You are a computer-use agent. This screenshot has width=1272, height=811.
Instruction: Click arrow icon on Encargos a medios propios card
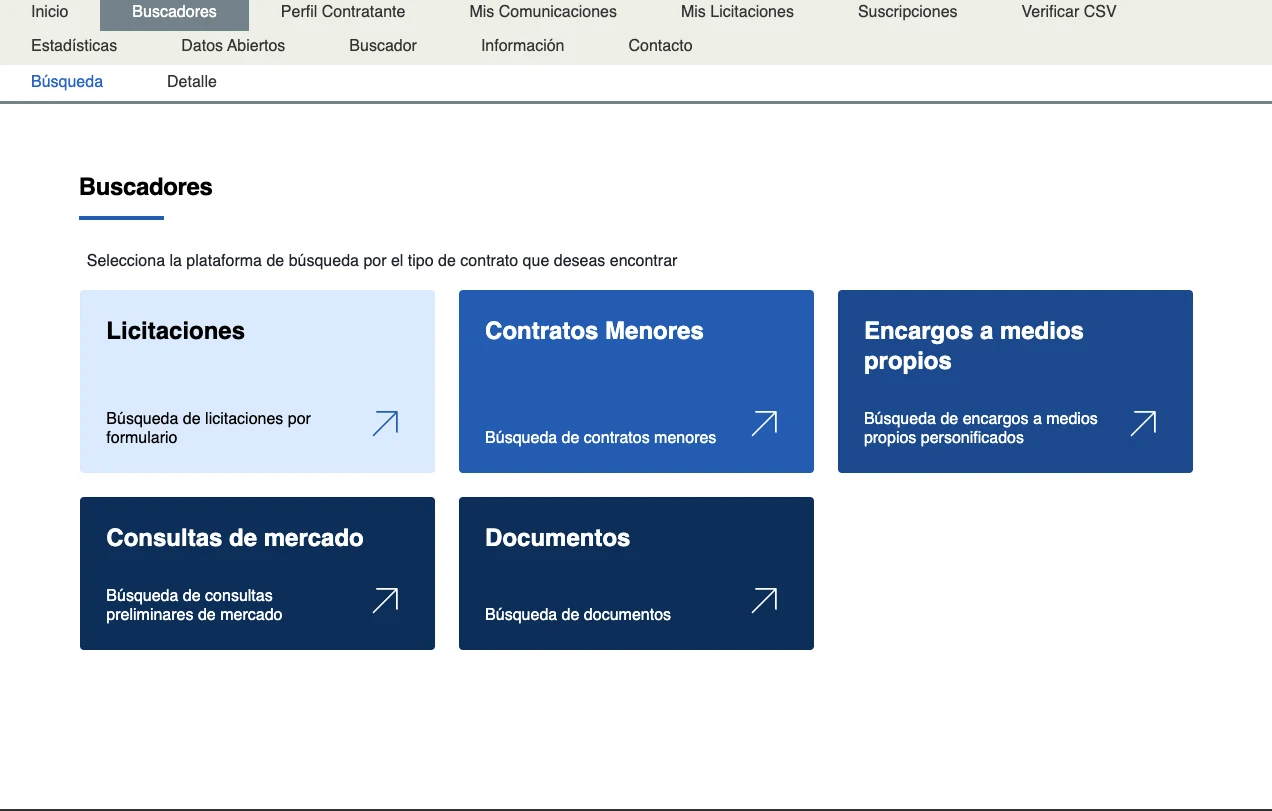tap(1143, 423)
